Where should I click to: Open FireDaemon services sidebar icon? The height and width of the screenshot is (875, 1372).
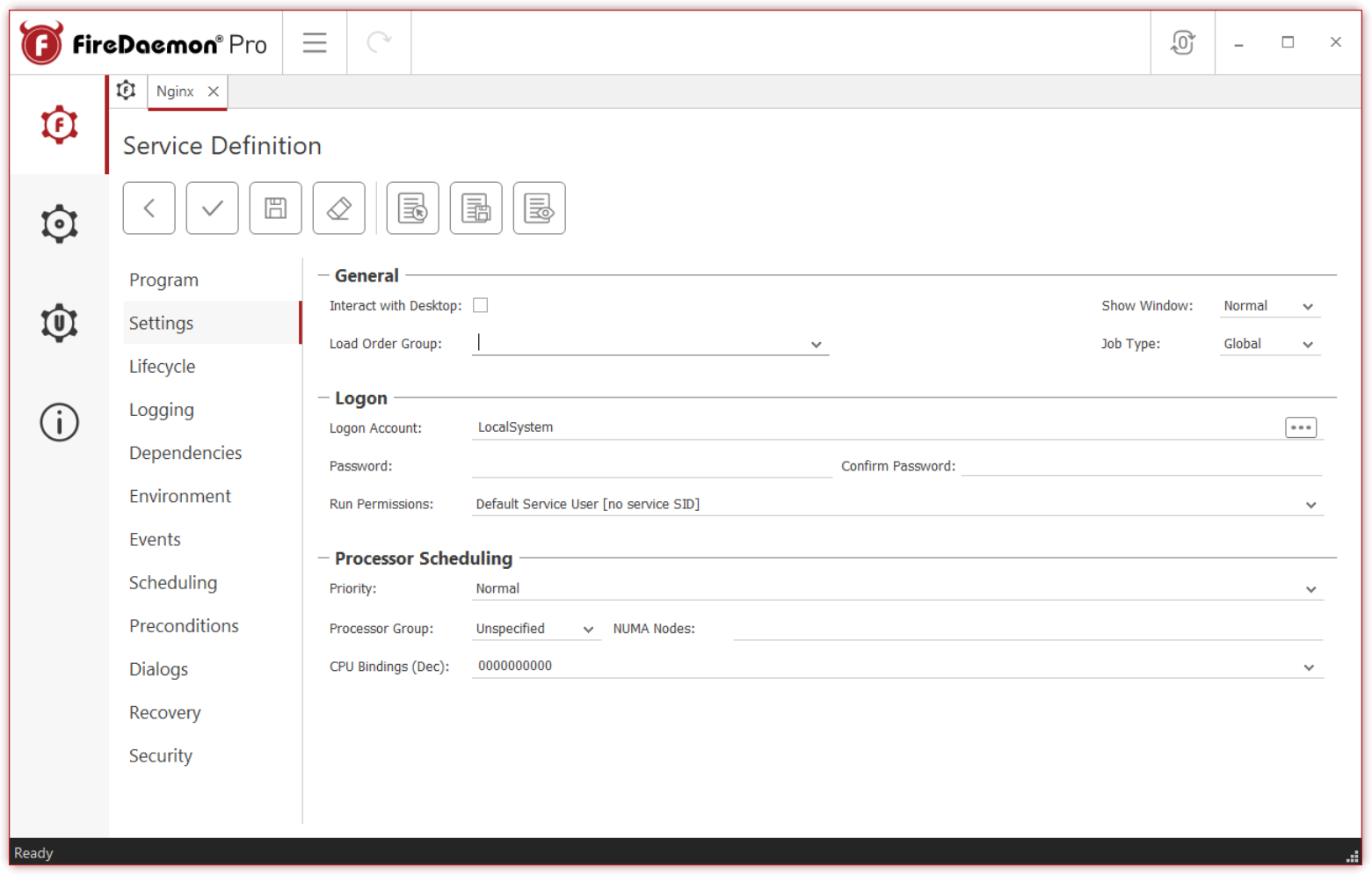point(59,125)
